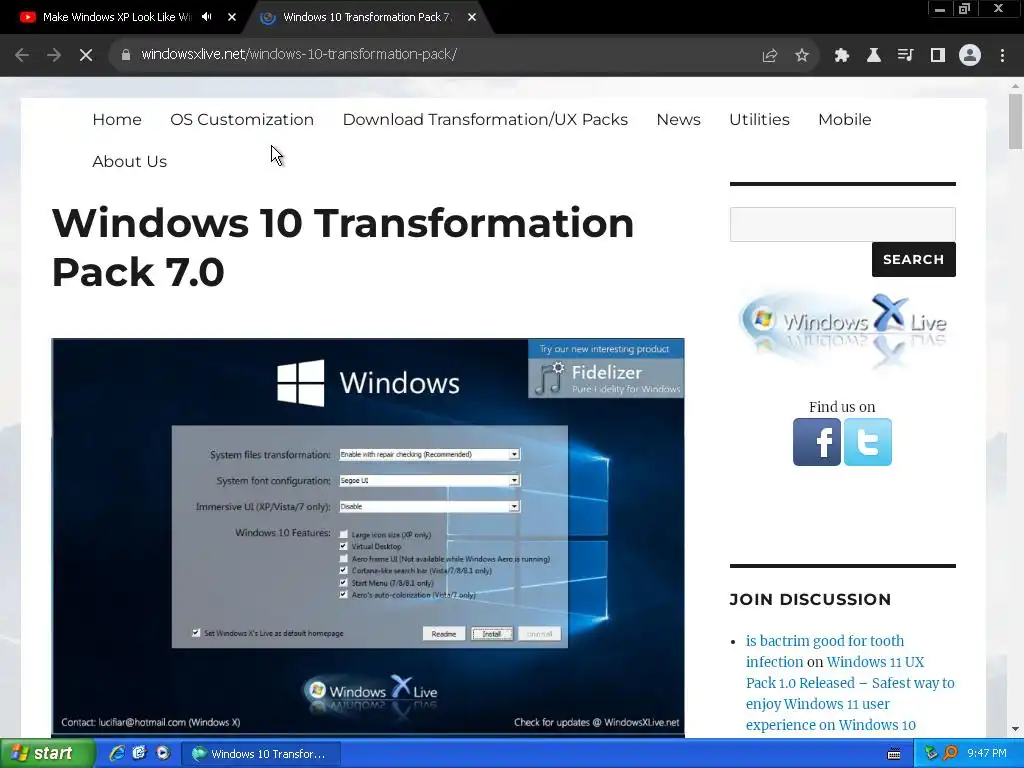
Task: Click the Fidelizer product banner
Action: (606, 370)
